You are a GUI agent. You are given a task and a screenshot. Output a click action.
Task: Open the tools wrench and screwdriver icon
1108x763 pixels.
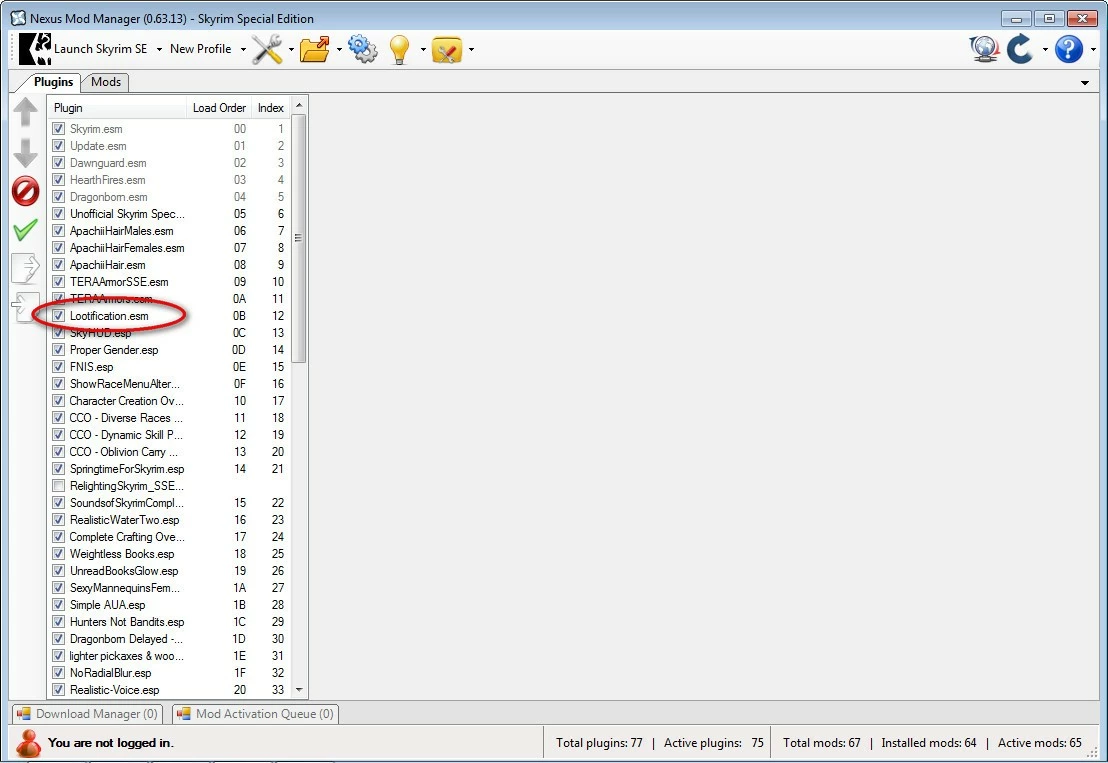[267, 49]
